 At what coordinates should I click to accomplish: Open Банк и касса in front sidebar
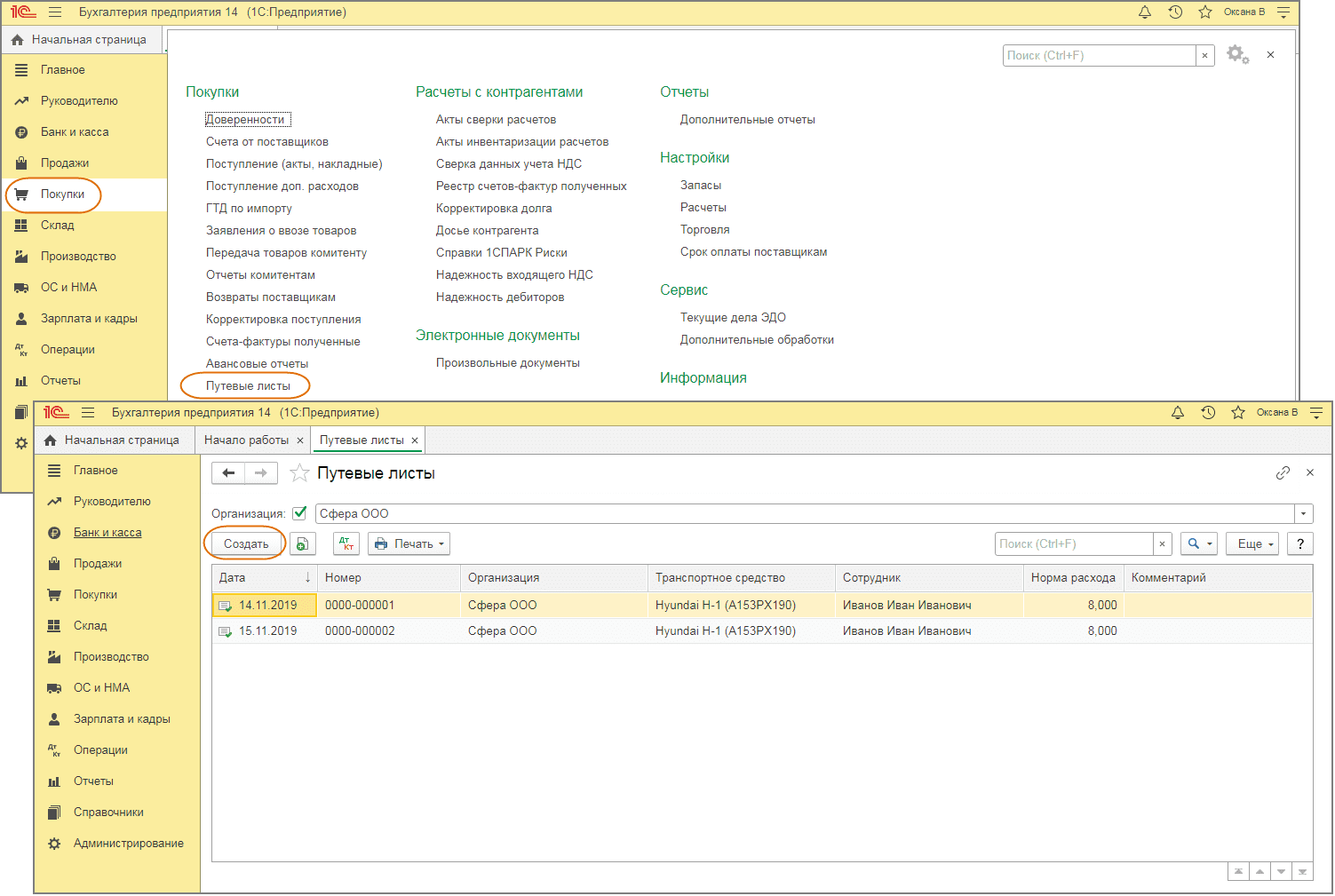[x=107, y=533]
